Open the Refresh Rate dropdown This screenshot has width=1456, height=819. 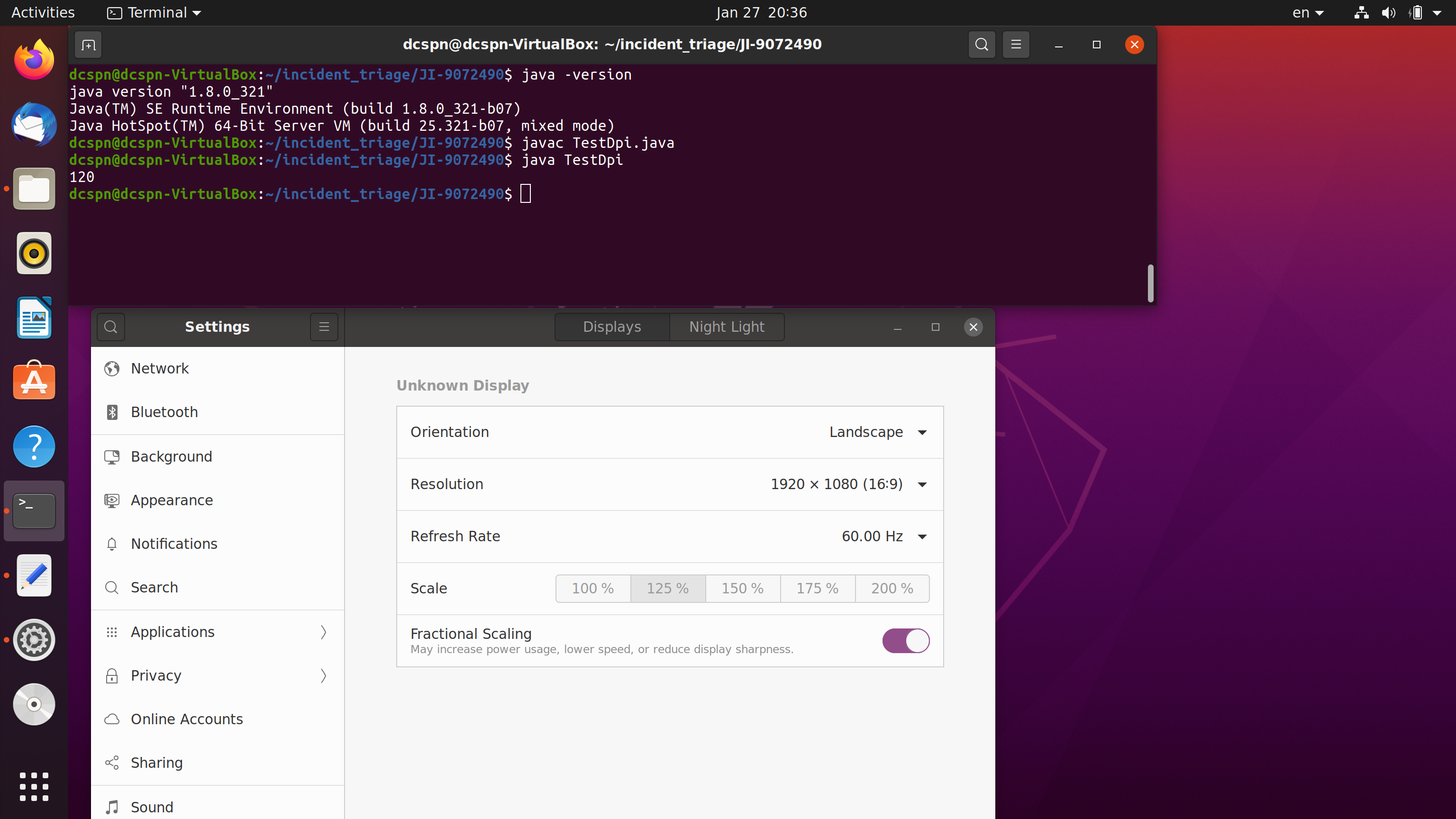(883, 536)
